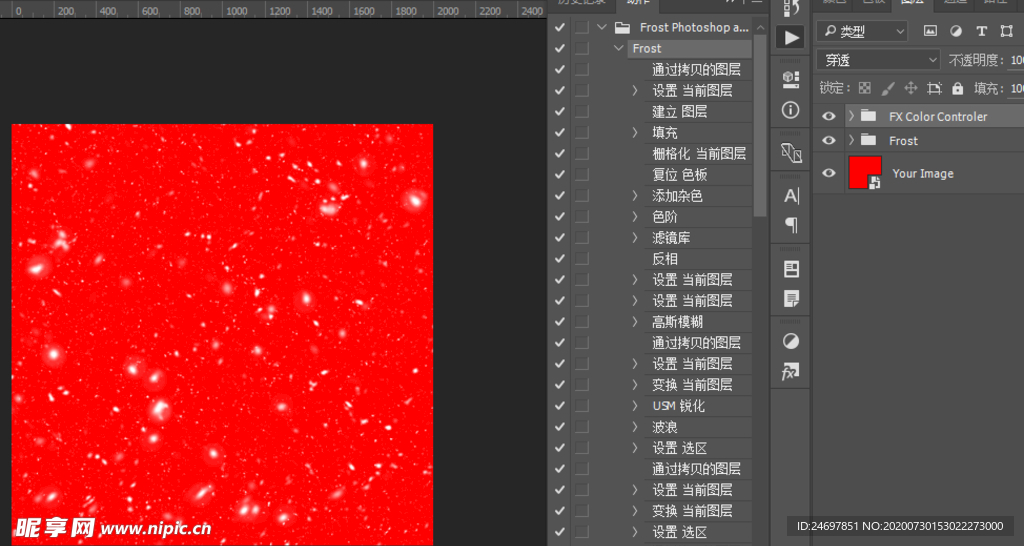Click the Actions play button icon
This screenshot has width=1024, height=546.
click(790, 37)
